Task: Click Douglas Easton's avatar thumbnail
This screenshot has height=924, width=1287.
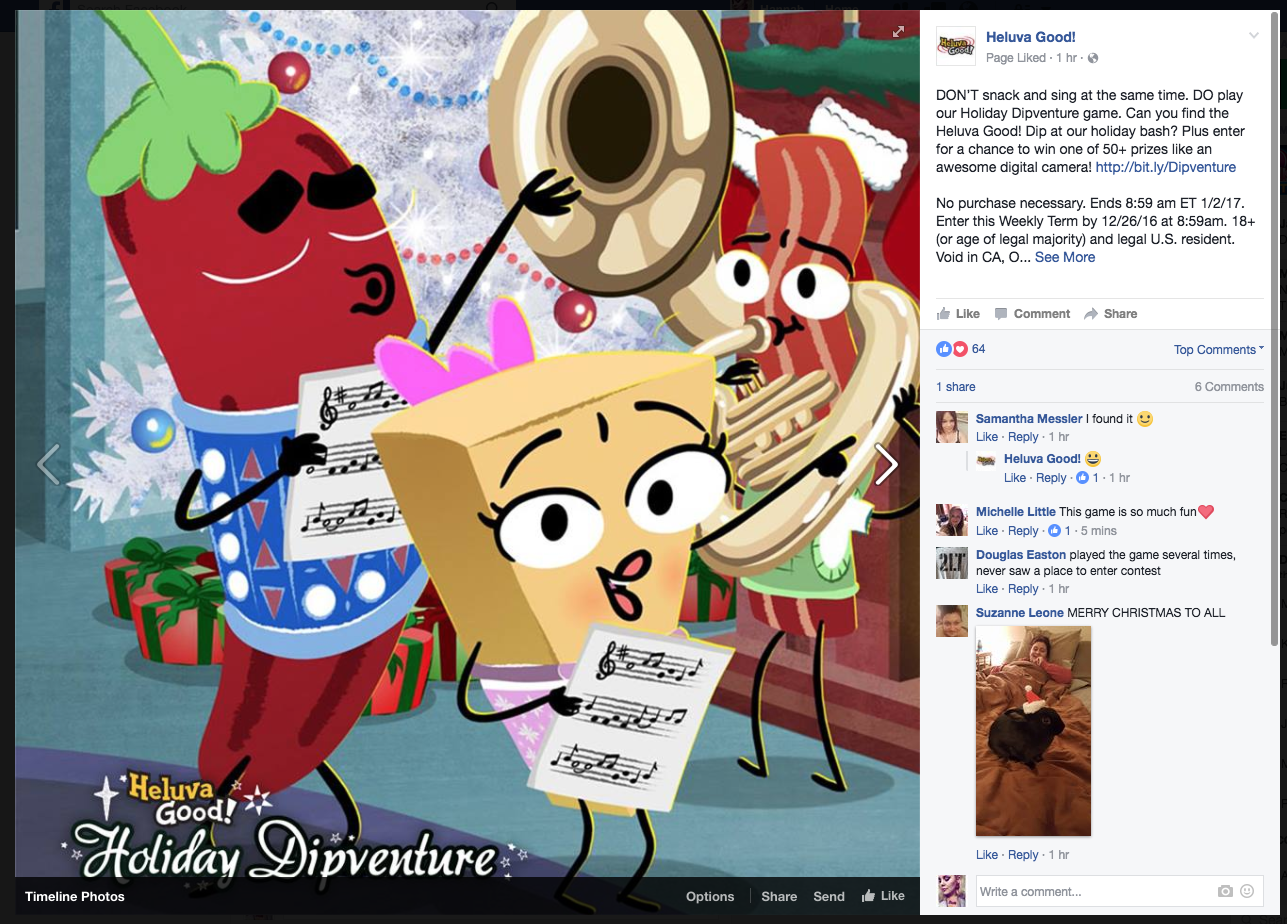Action: tap(952, 563)
